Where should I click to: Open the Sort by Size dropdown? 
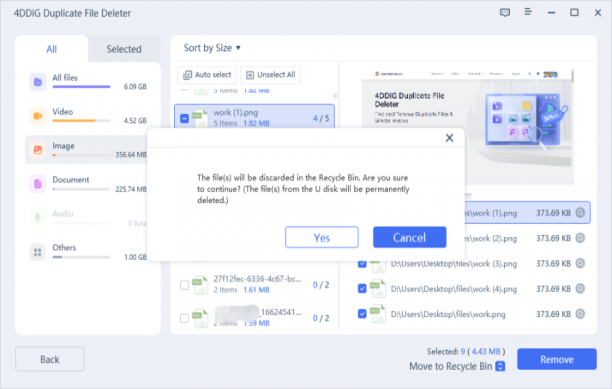[212, 48]
